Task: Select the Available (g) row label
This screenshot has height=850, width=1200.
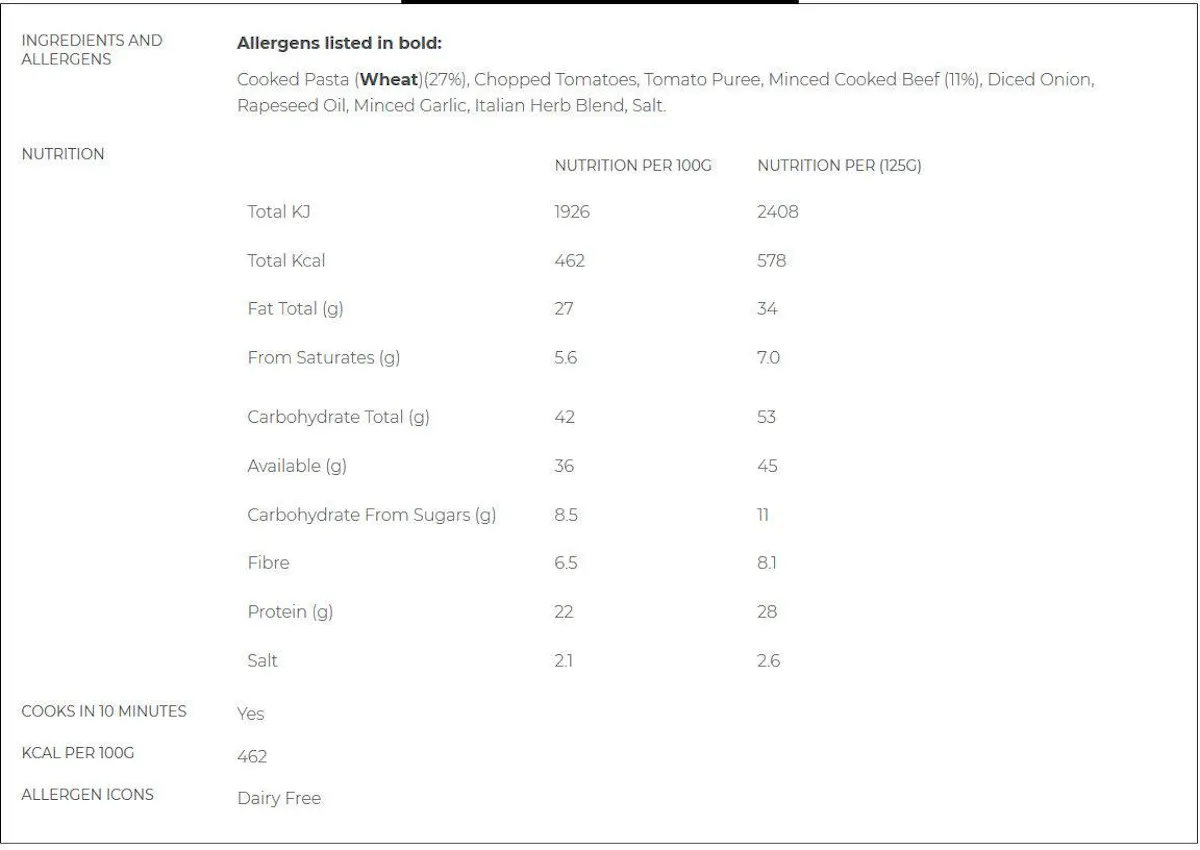Action: pos(297,466)
